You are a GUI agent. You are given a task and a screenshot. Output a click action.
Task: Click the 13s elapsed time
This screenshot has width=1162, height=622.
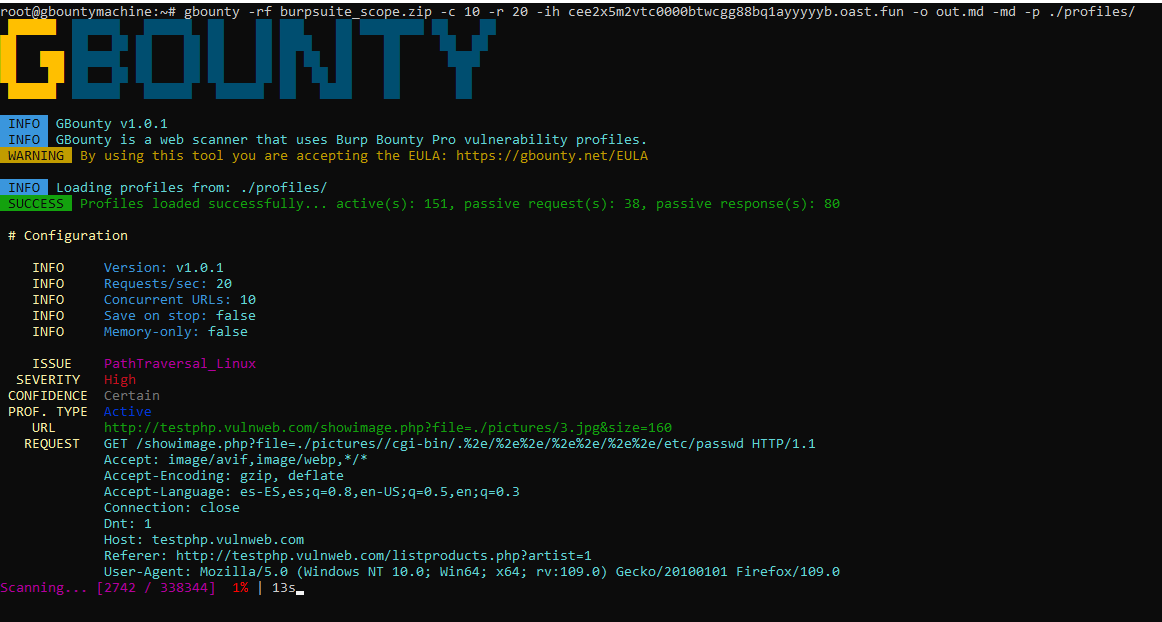(284, 588)
